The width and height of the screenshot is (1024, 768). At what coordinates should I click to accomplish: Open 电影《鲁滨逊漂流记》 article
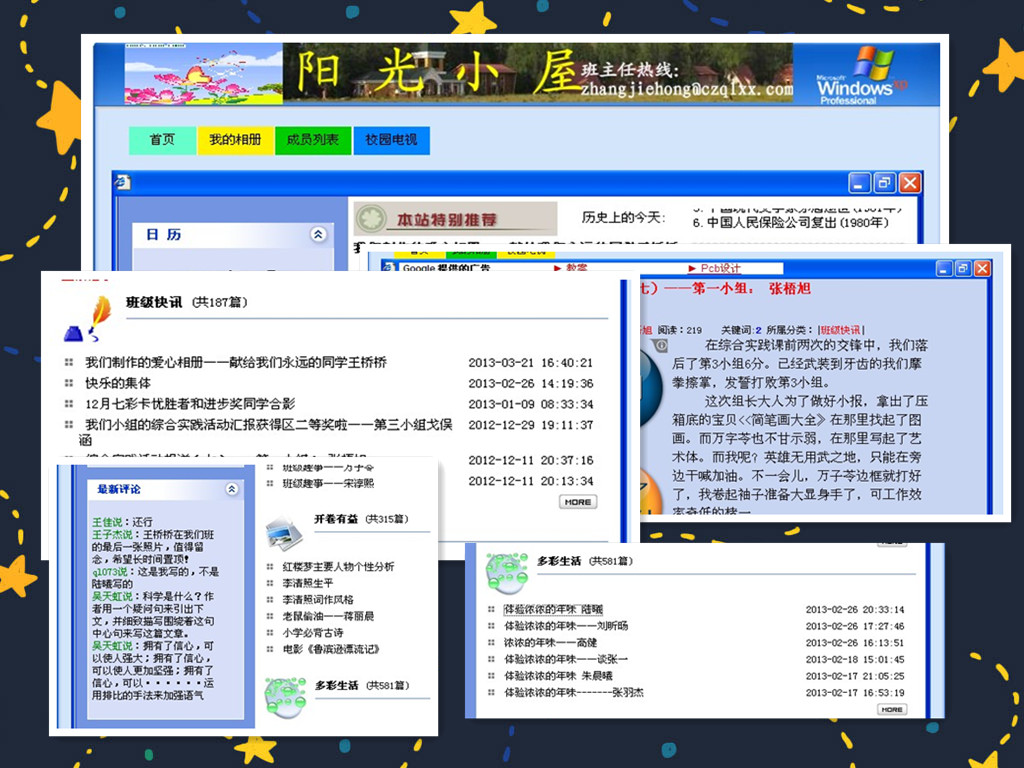(331, 649)
